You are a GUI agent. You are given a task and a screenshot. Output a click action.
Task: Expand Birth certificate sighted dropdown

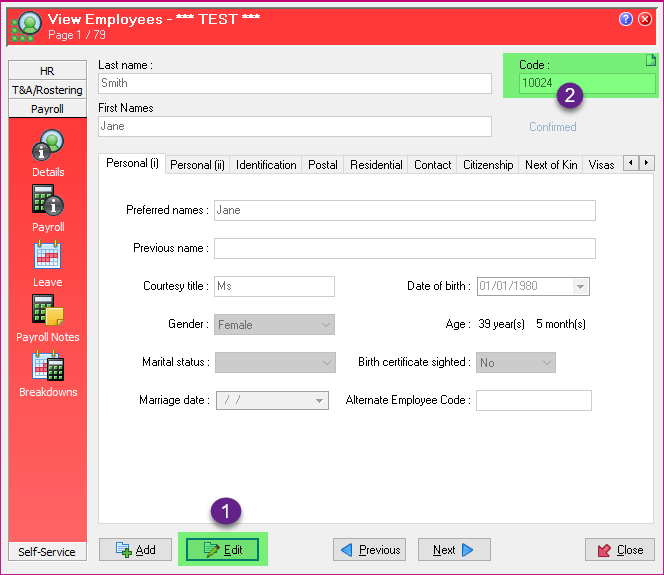click(546, 363)
